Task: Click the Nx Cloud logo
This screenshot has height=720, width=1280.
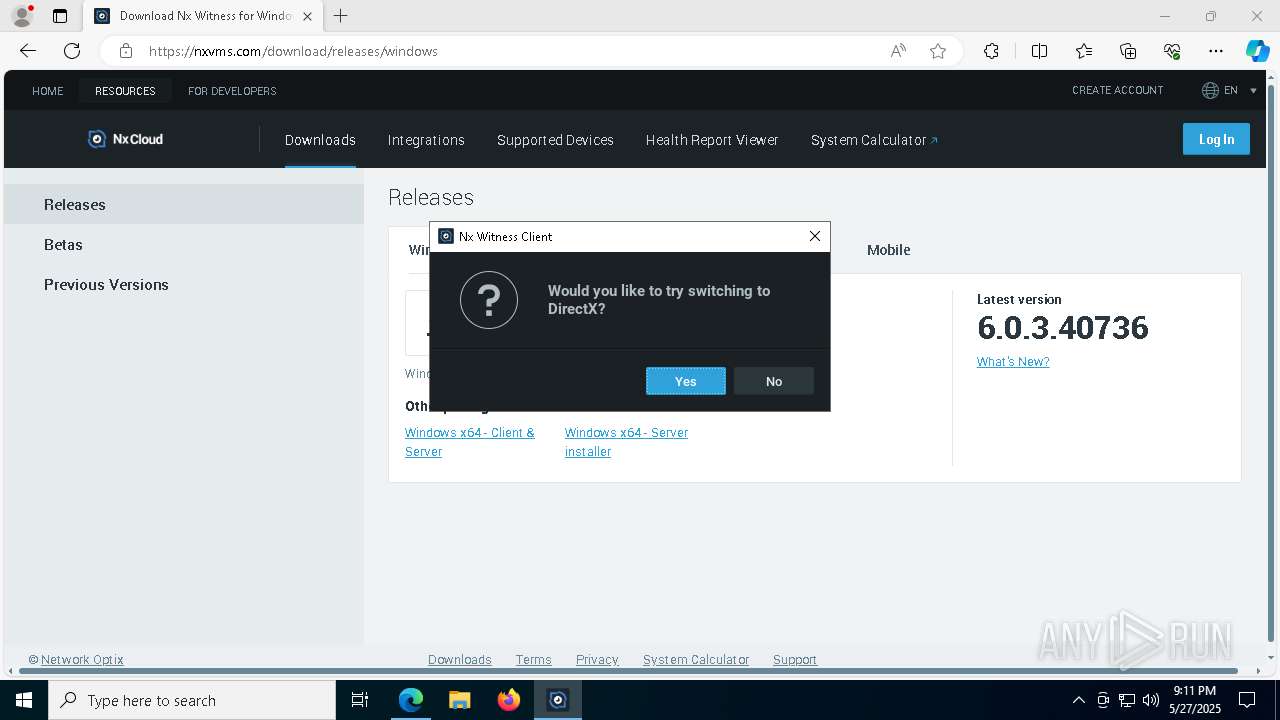Action: 126,139
